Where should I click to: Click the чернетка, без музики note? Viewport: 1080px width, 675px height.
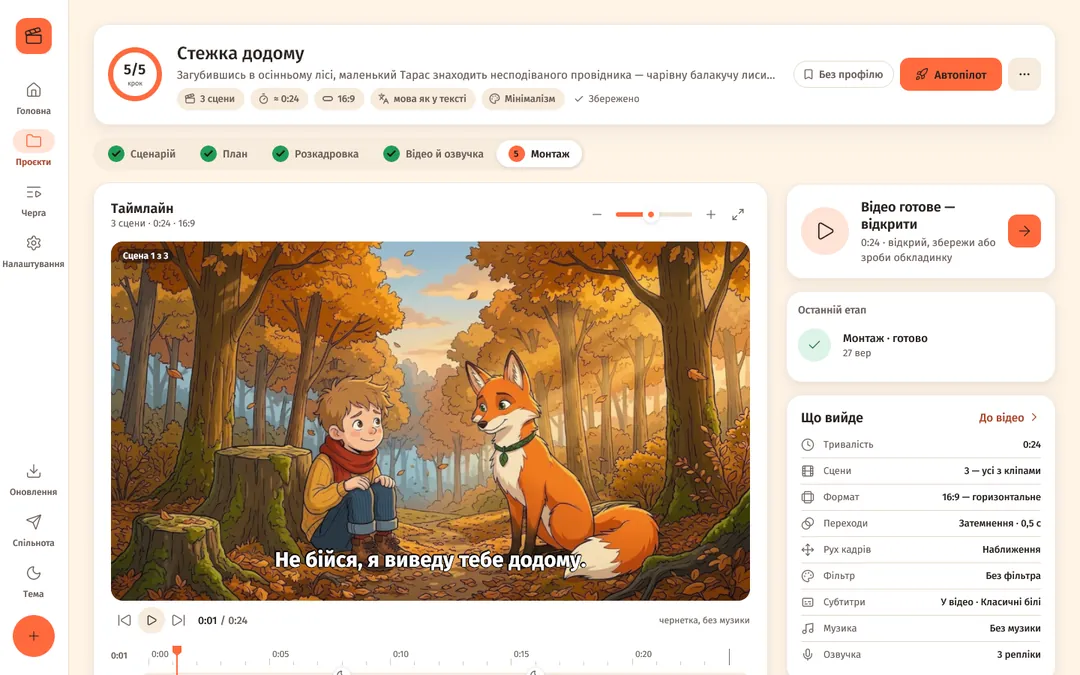[704, 620]
